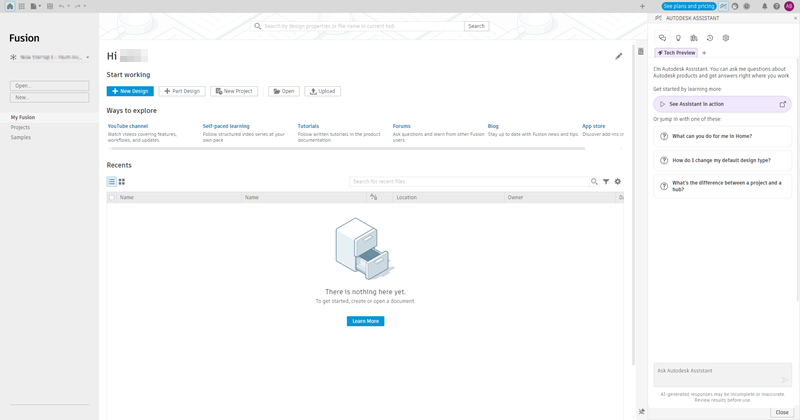The image size is (800, 420).
Task: Click the Ways to explore horizontal scrollbar
Action: 348,149
